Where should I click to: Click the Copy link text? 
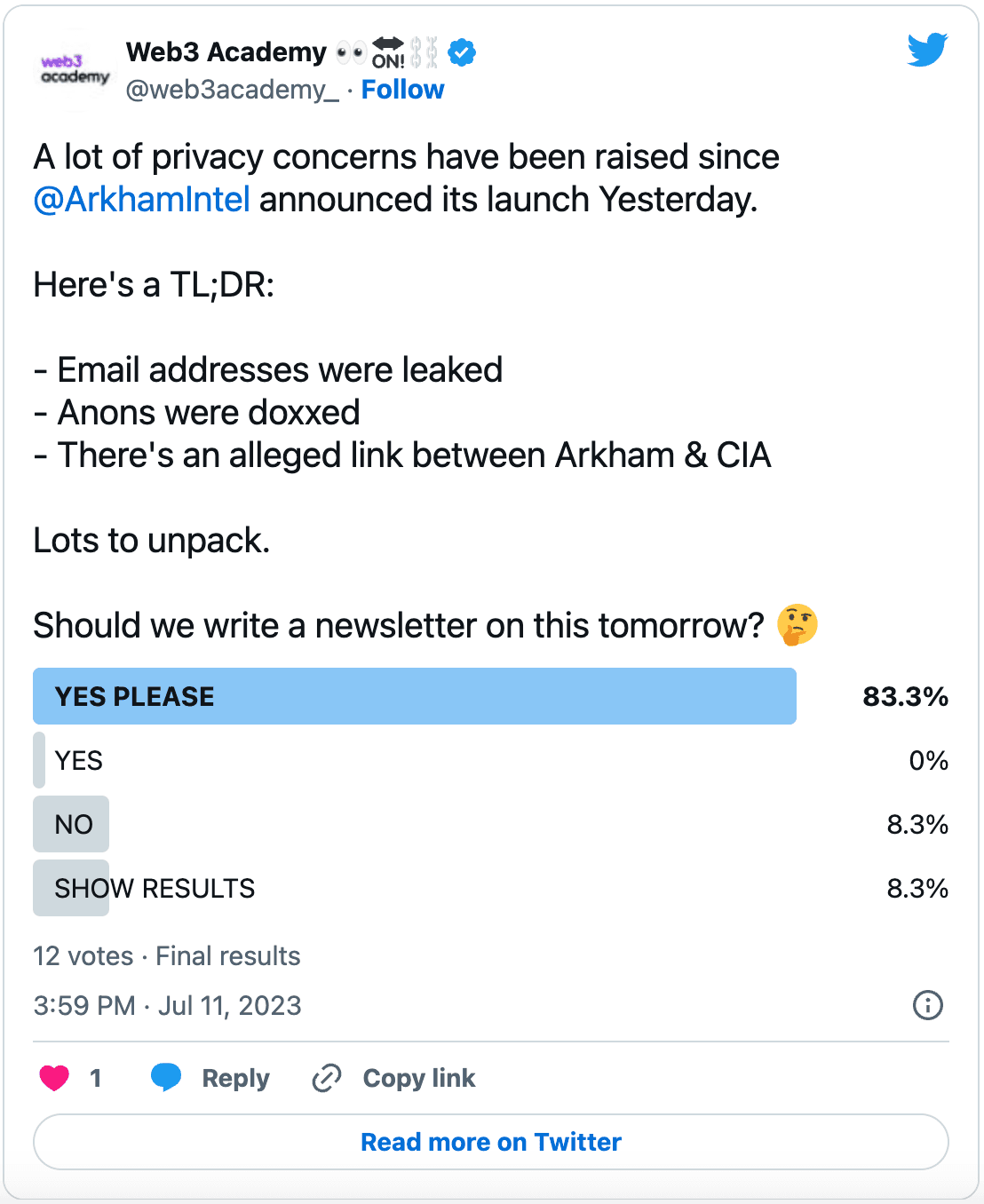coord(419,1078)
